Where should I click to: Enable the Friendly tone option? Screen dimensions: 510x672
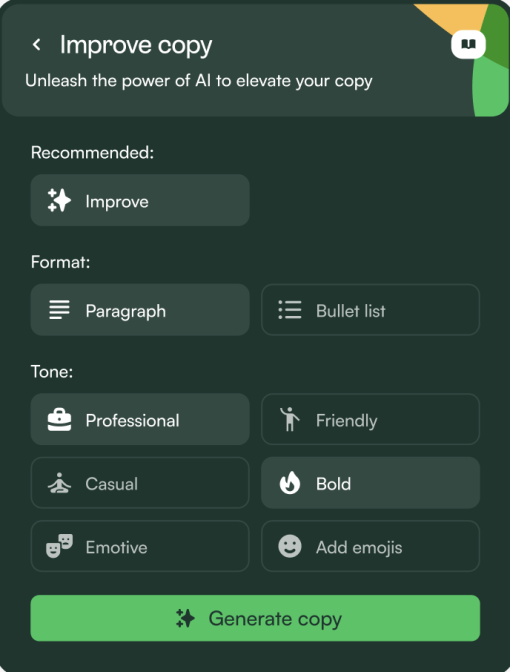pyautogui.click(x=370, y=419)
